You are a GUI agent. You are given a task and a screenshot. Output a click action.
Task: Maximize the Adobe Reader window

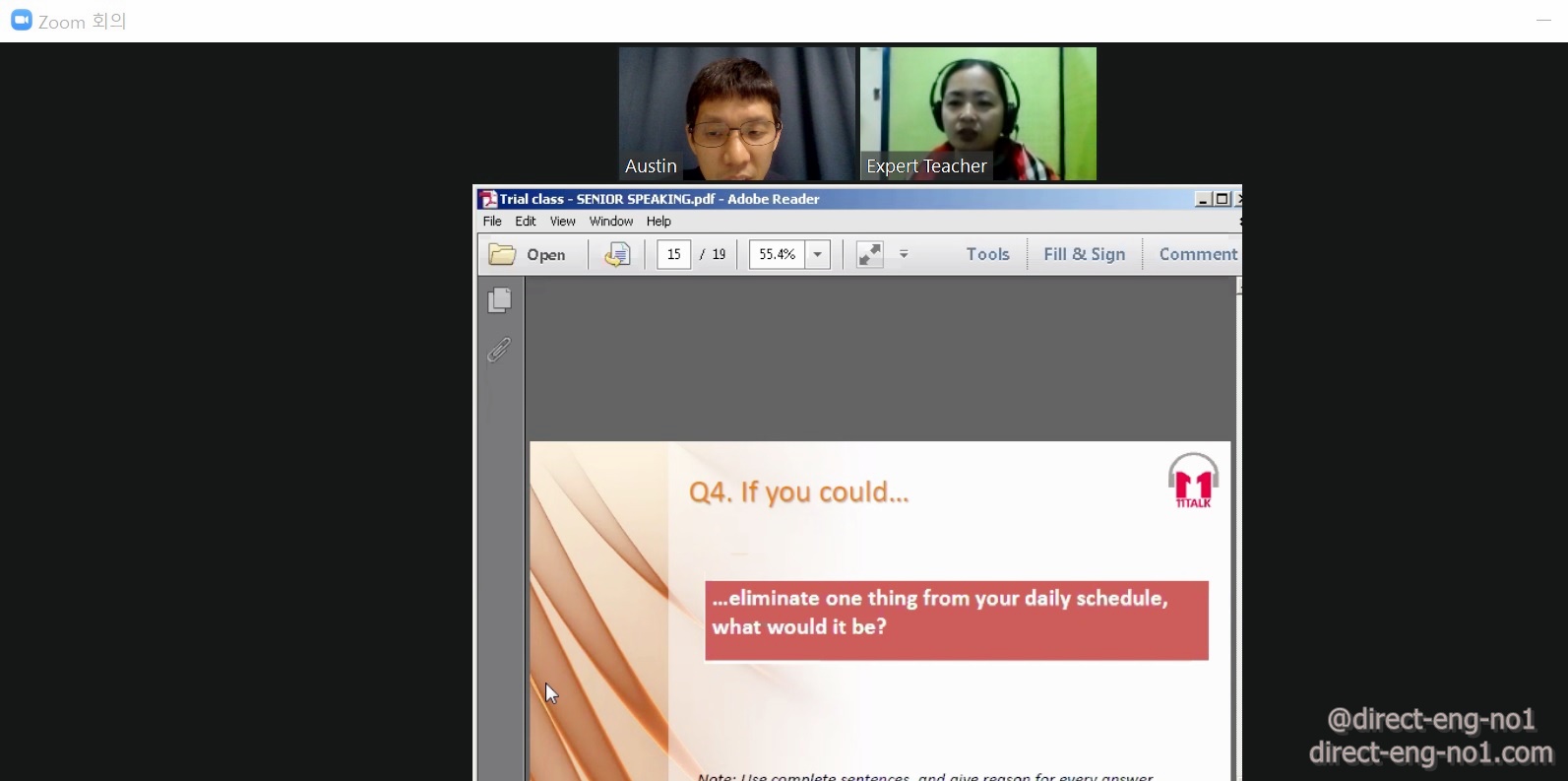tap(1222, 199)
